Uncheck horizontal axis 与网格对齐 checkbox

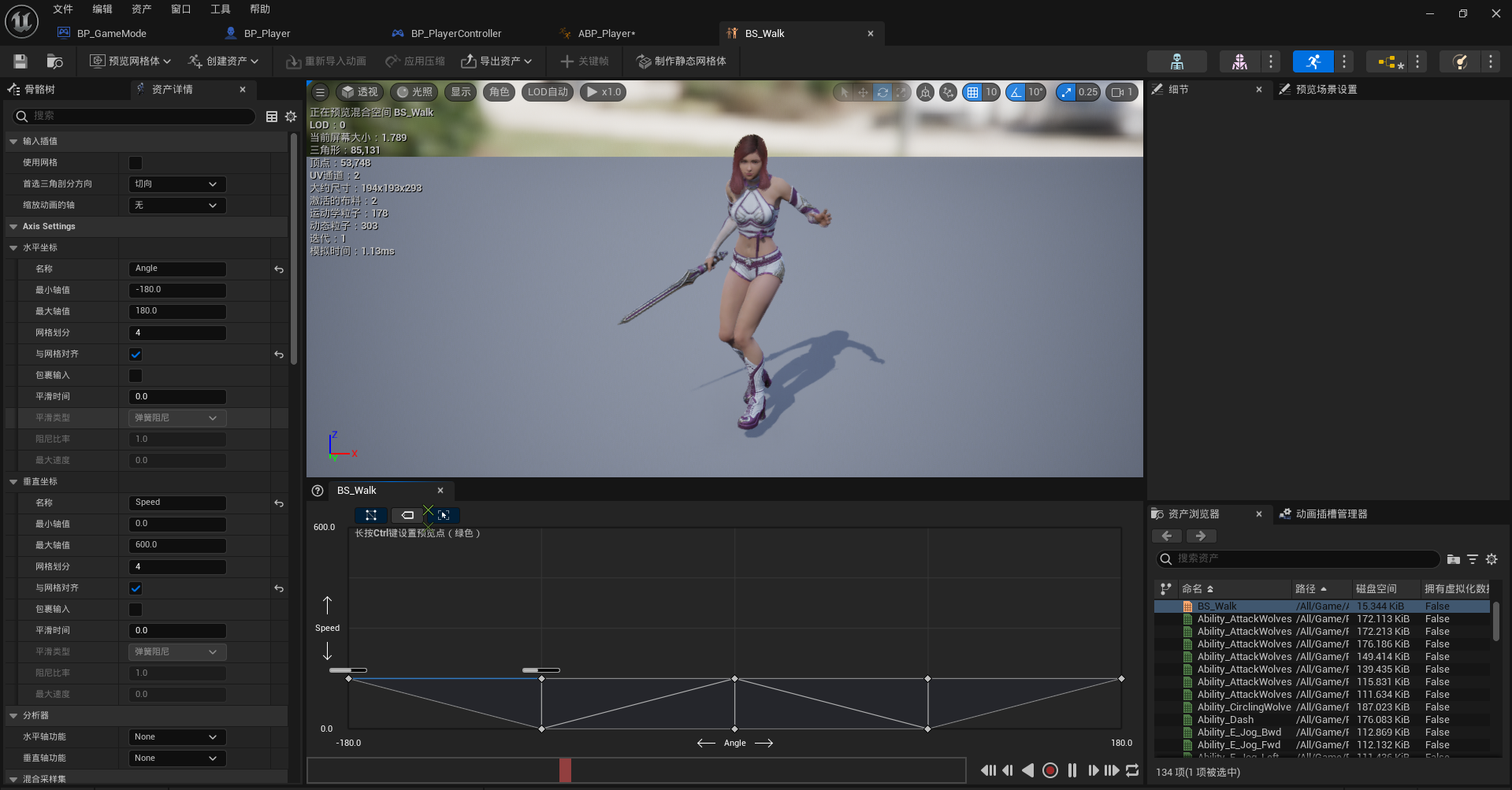pyautogui.click(x=136, y=354)
